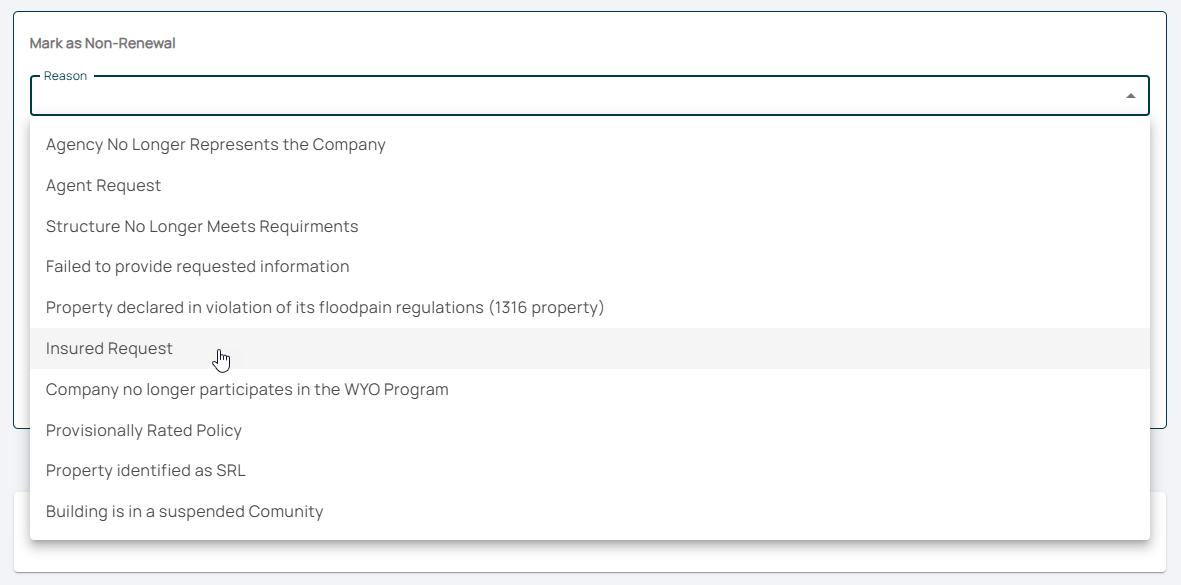Screen dimensions: 1181x585
Task: Choose Building is in a suspended Comunity
Action: tap(184, 511)
